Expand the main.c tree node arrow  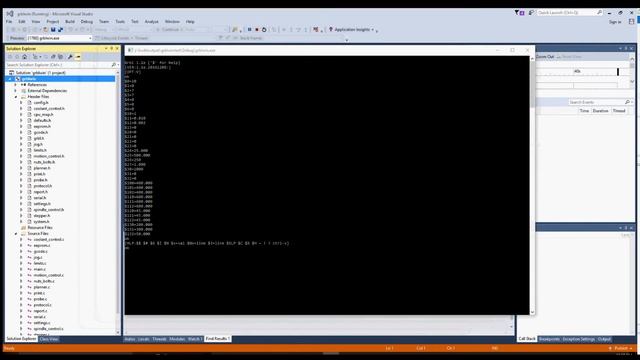point(21,269)
